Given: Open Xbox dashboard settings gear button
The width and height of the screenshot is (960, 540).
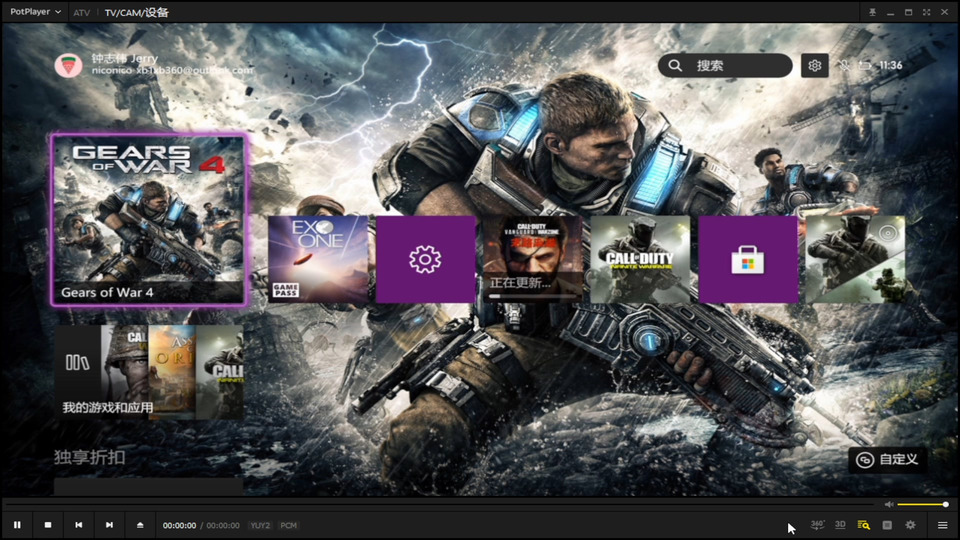Looking at the screenshot, I should pyautogui.click(x=814, y=66).
